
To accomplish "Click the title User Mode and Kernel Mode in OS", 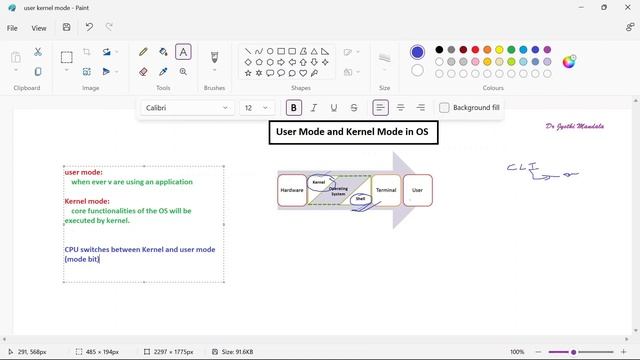I will [352, 132].
